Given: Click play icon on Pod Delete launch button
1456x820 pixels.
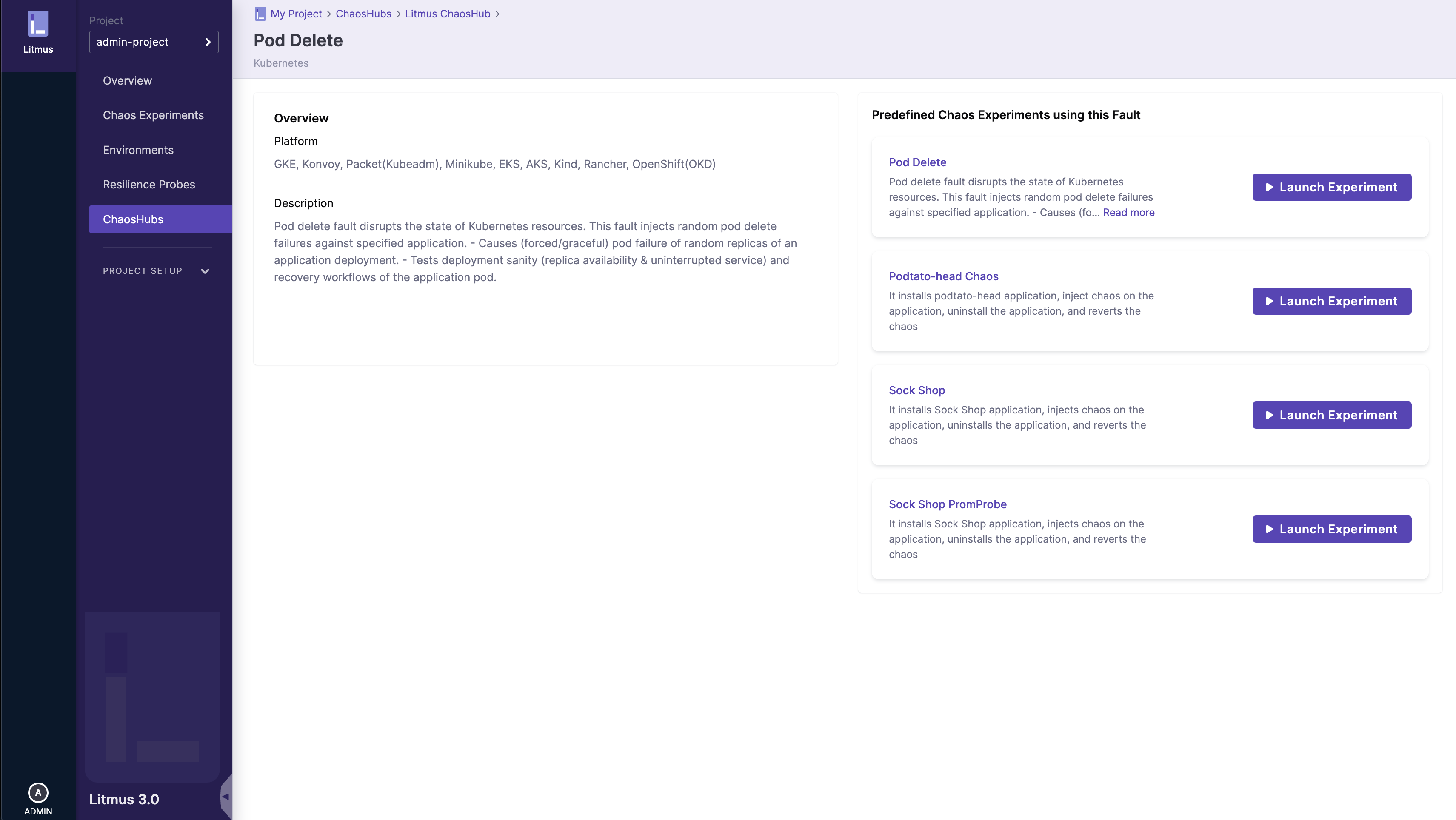Looking at the screenshot, I should 1269,187.
